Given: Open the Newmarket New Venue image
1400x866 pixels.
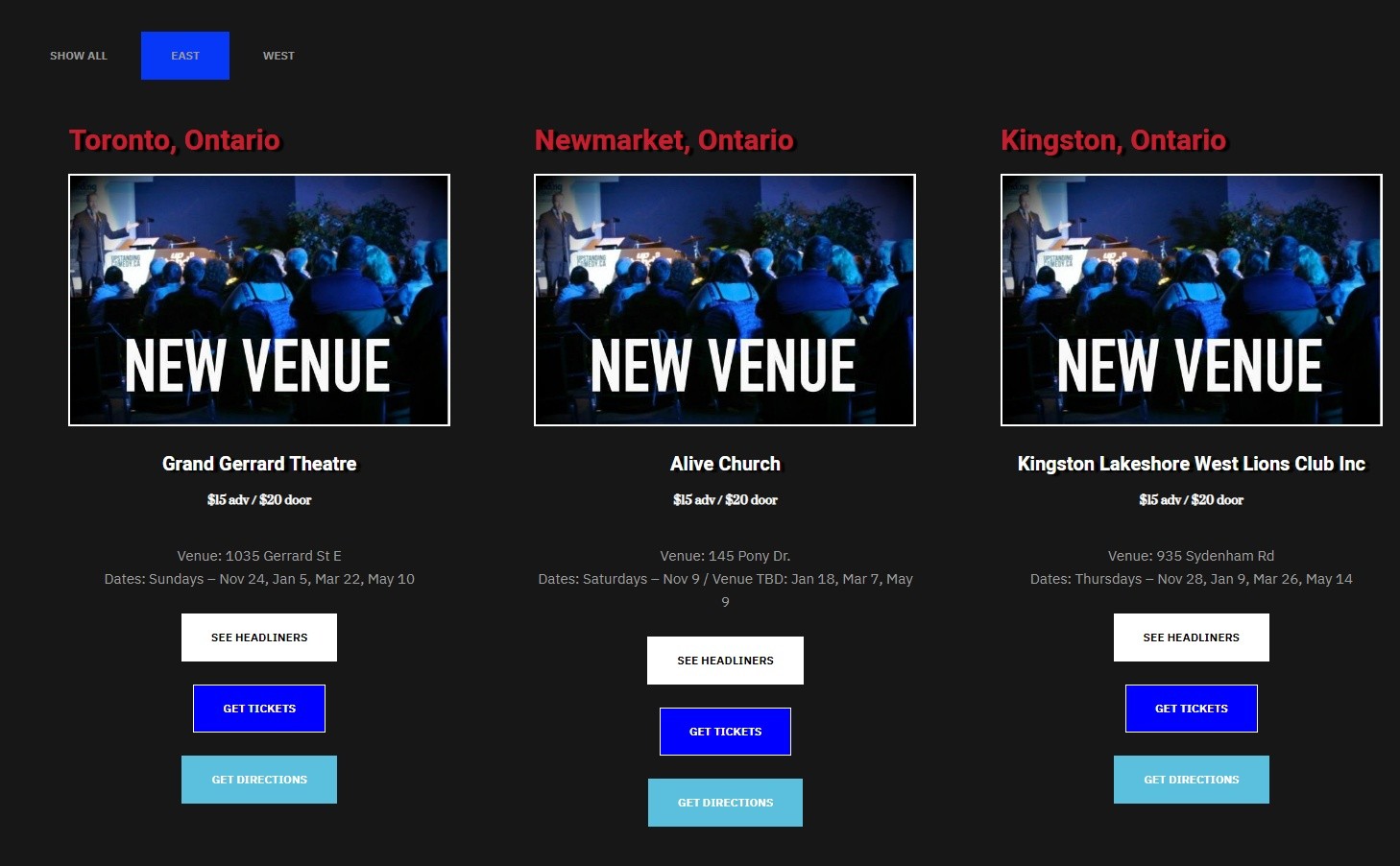Looking at the screenshot, I should pos(725,300).
